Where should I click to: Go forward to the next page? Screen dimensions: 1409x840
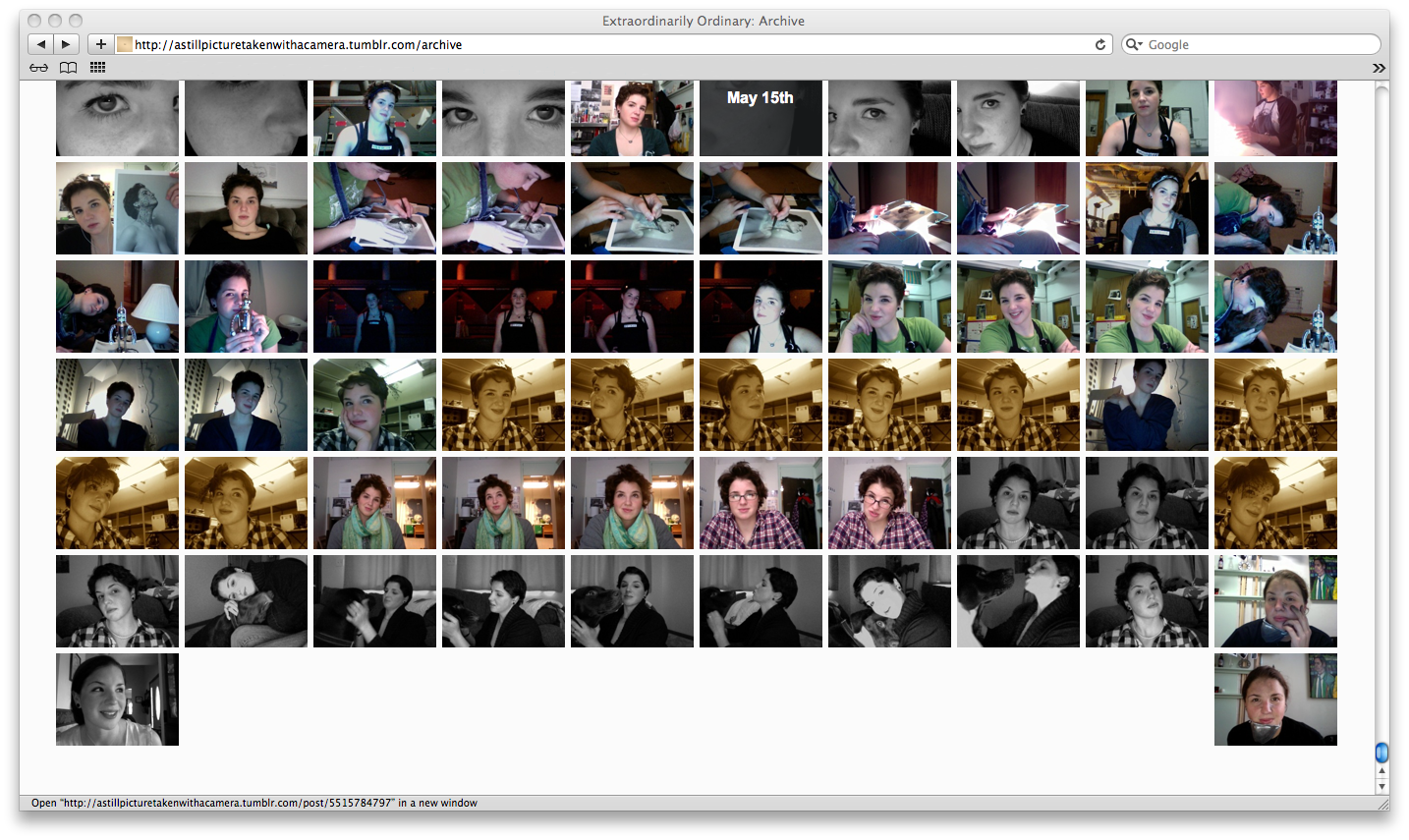[x=67, y=44]
